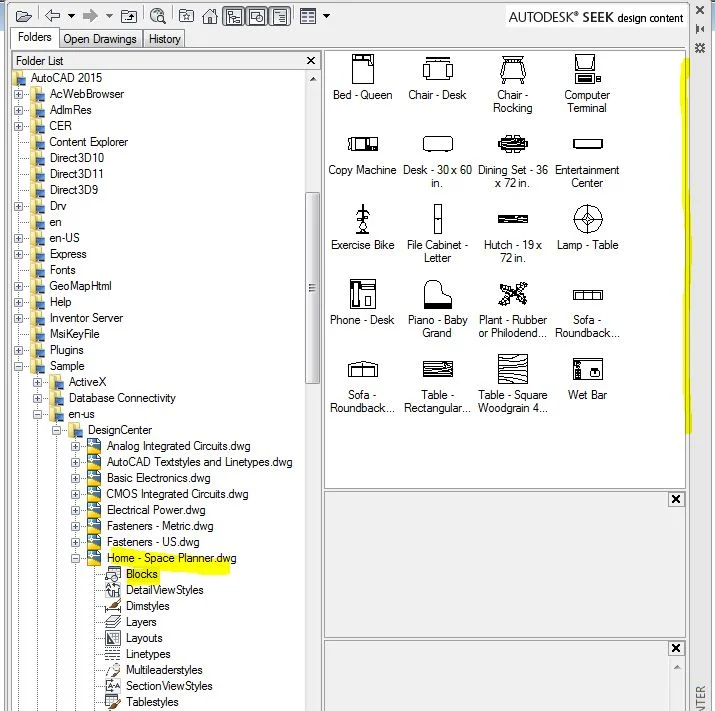Viewport: 715px width, 711px height.
Task: Select Multileaderstyles in the tree
Action: click(x=164, y=670)
